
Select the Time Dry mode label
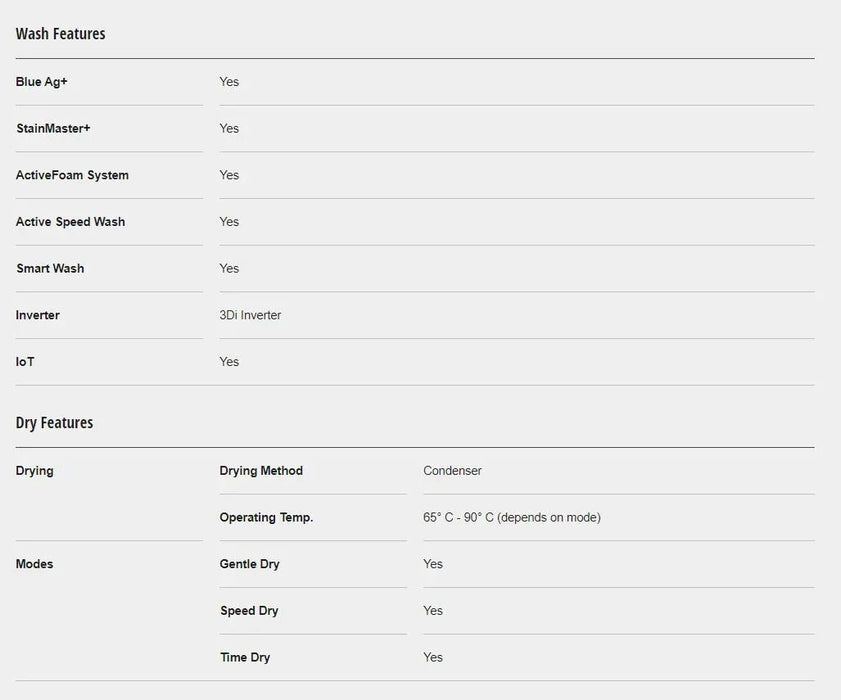tap(245, 658)
